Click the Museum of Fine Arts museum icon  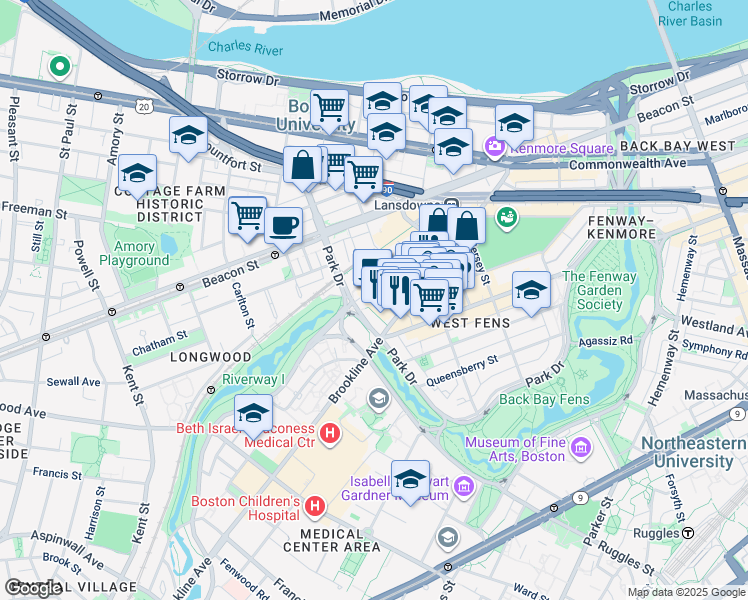pyautogui.click(x=581, y=448)
